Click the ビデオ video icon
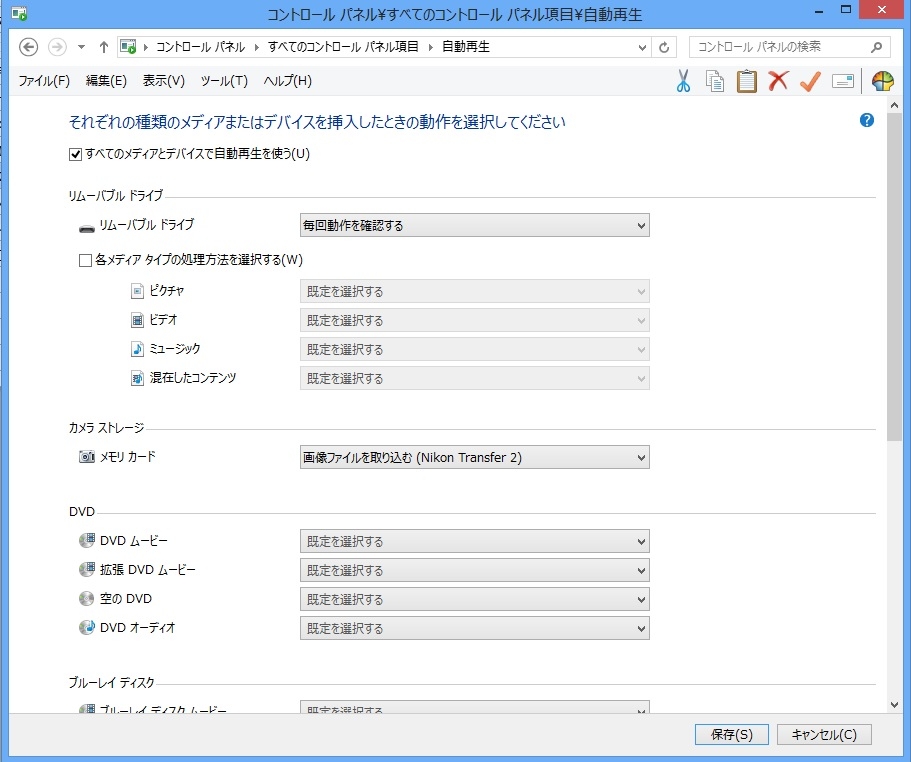 tap(137, 320)
